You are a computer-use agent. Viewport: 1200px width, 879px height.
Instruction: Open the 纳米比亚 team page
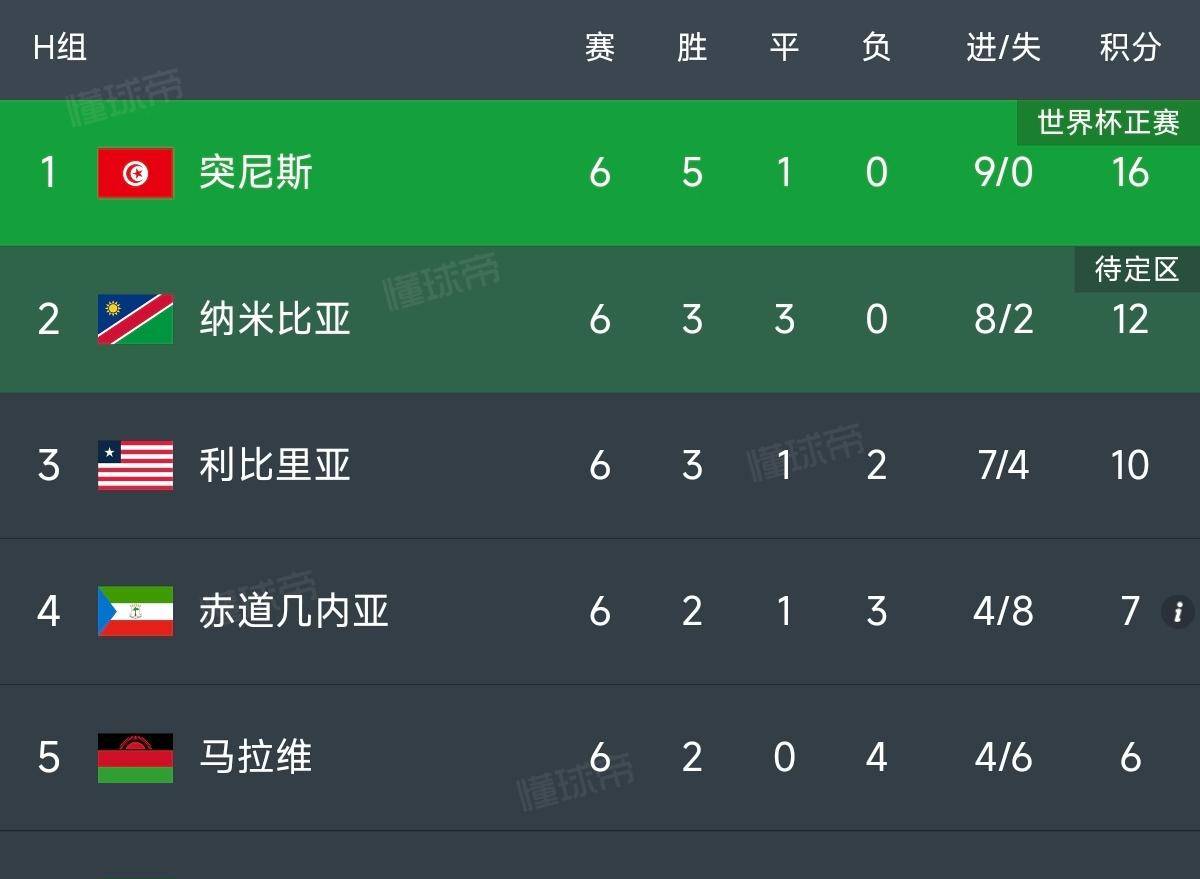[275, 319]
